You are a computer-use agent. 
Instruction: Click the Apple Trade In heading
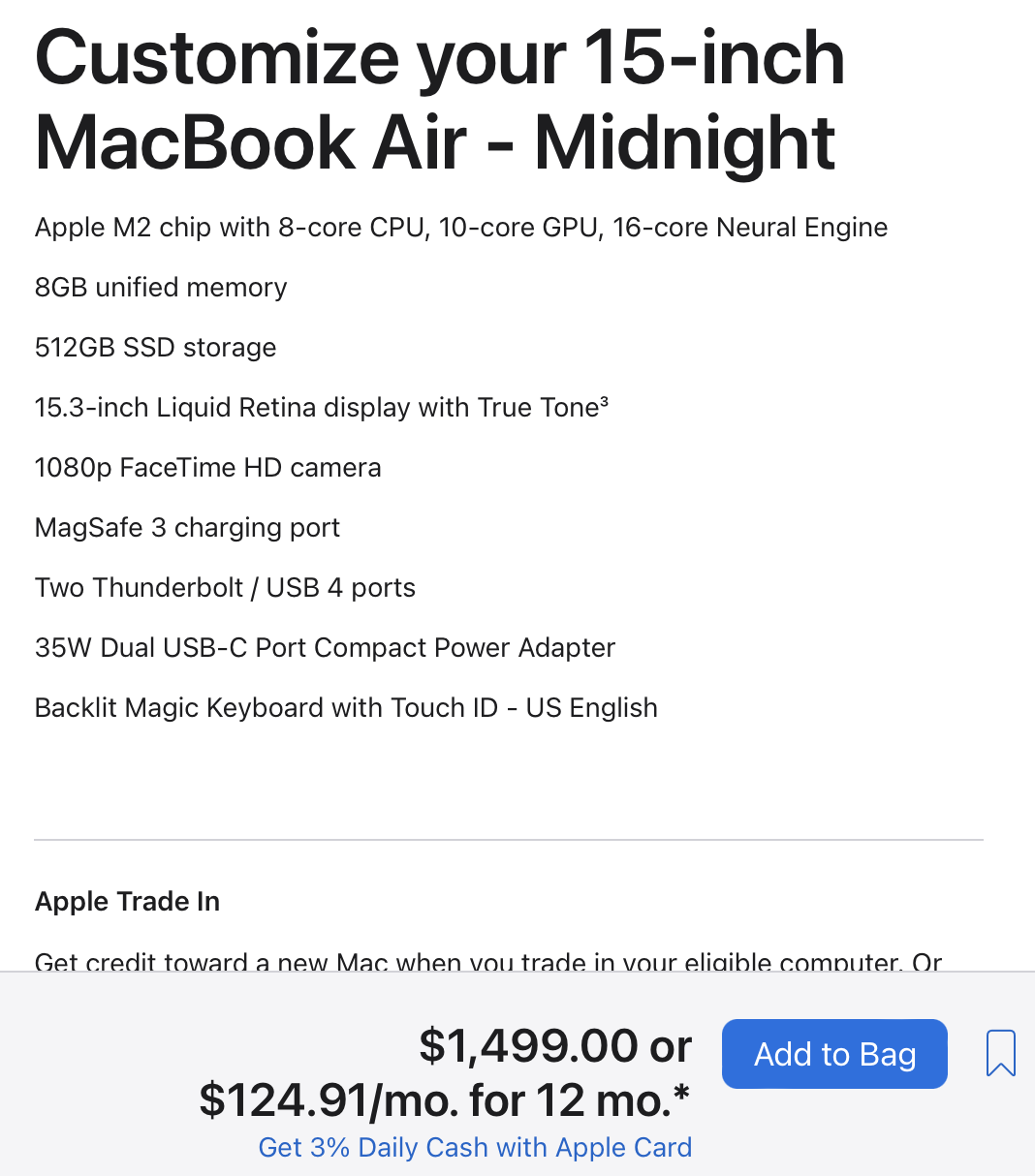coord(127,902)
